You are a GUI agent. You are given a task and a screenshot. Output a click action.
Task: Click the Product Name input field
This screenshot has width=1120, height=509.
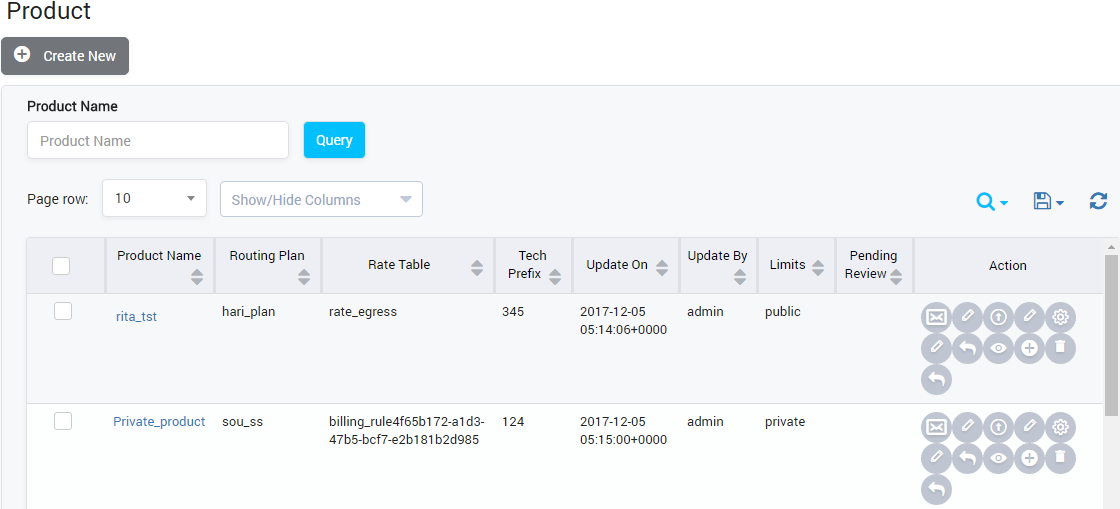(x=158, y=141)
